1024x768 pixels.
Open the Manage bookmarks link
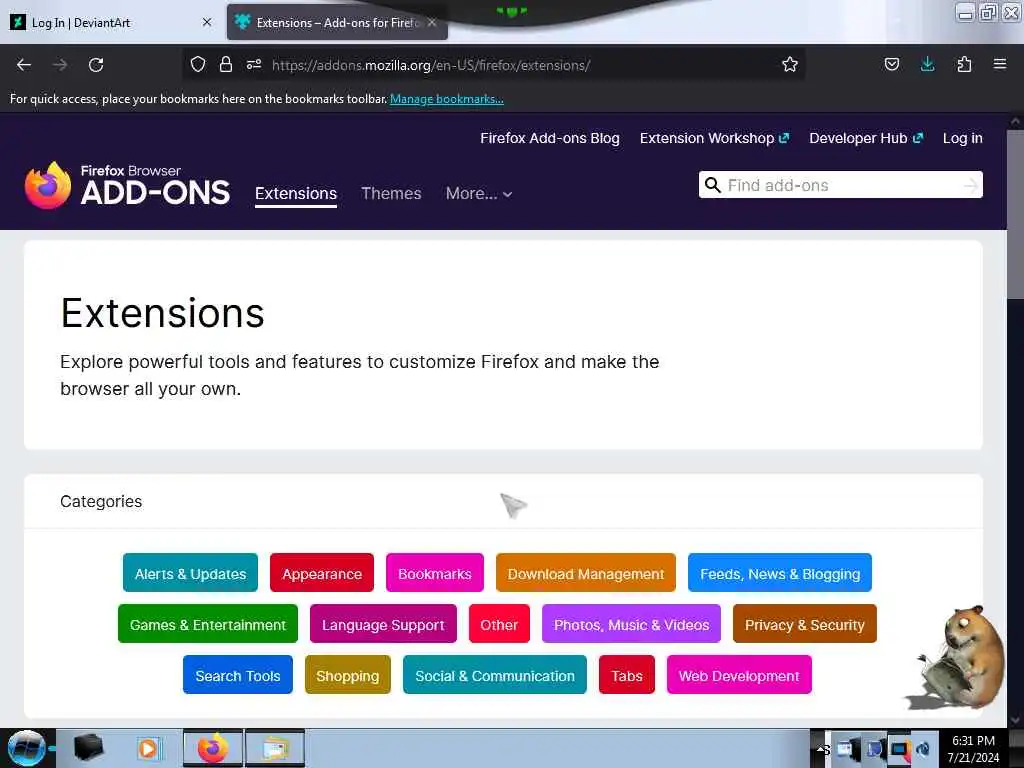click(447, 99)
